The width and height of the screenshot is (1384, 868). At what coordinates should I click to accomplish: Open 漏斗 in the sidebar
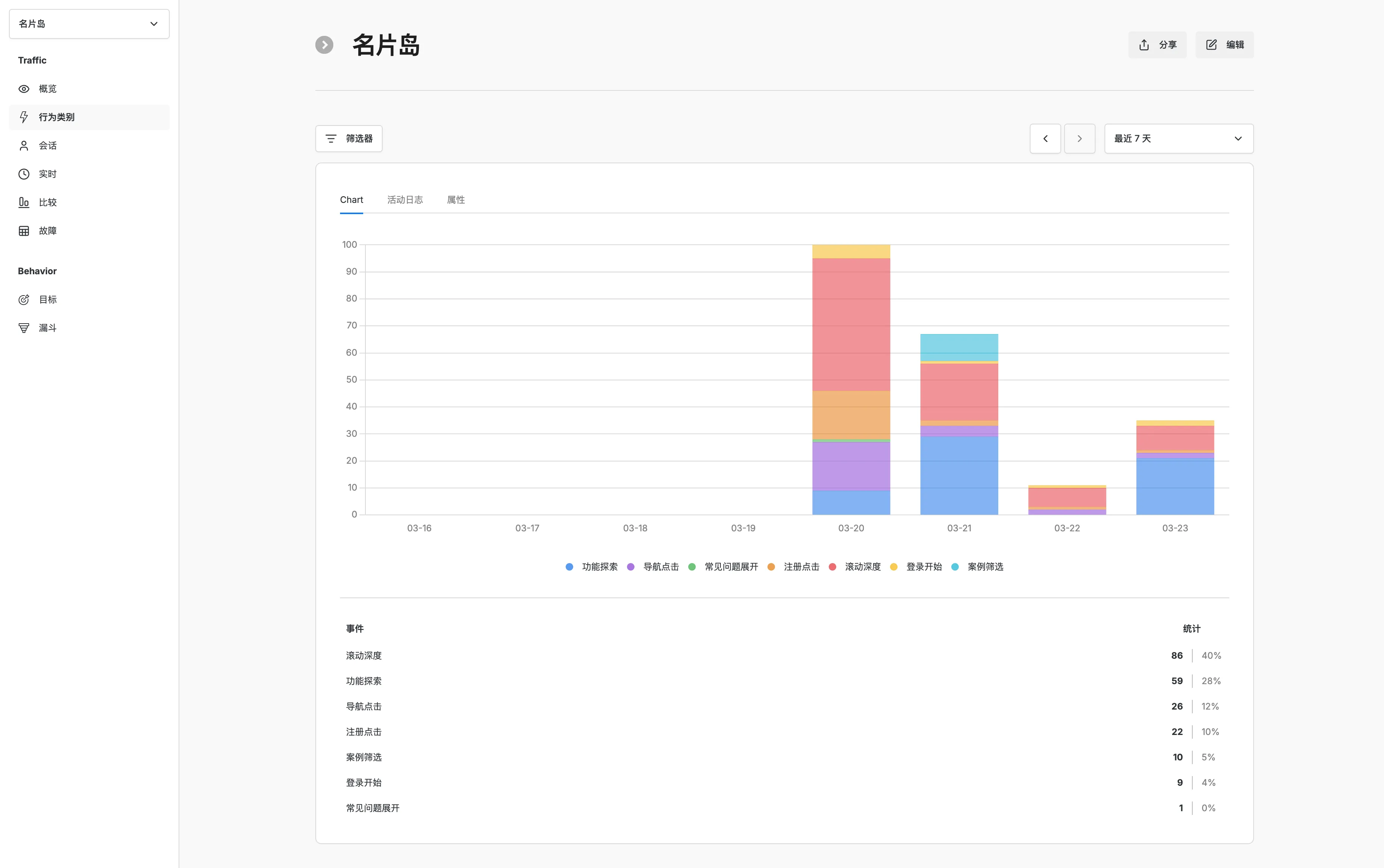pos(89,328)
